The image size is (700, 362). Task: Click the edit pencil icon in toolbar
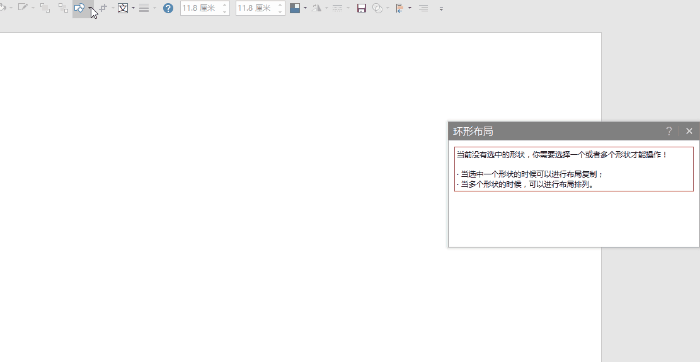pyautogui.click(x=22, y=8)
